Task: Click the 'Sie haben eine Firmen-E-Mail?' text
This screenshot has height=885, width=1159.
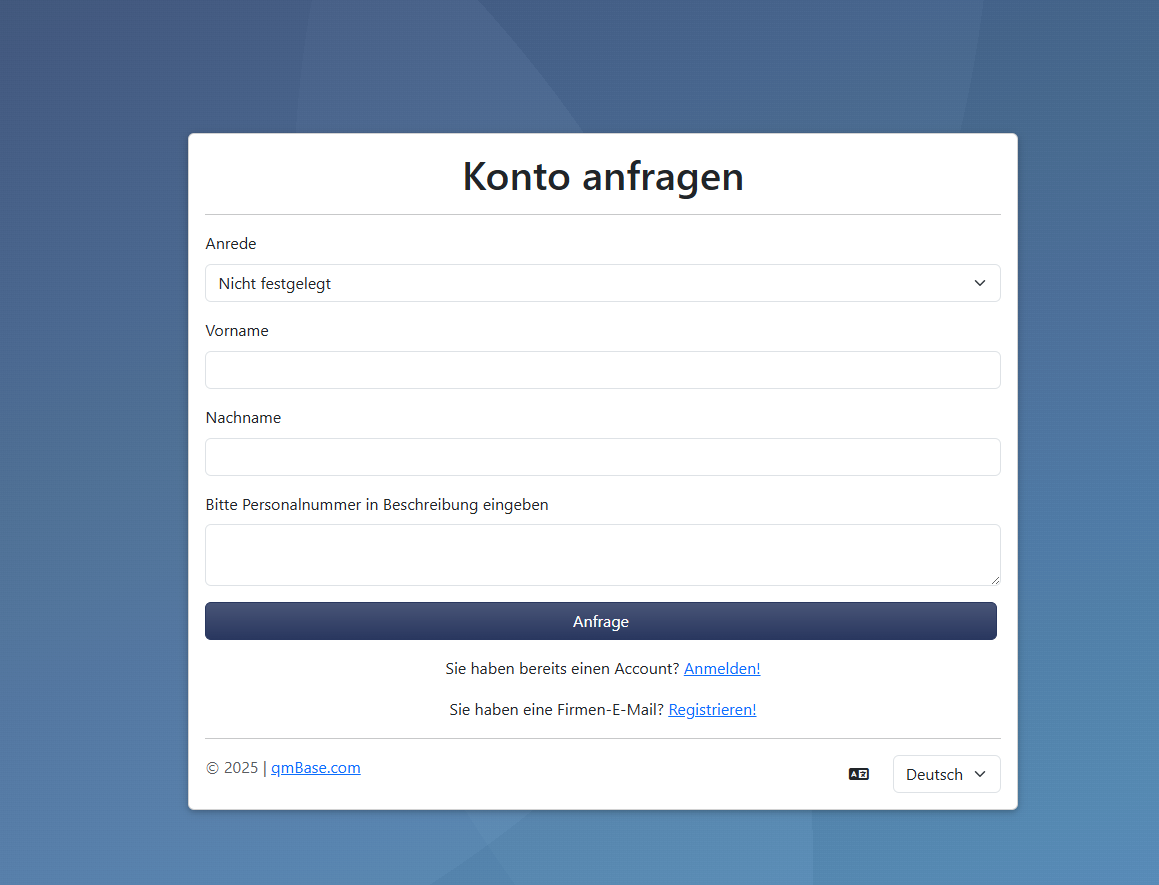Action: point(556,710)
